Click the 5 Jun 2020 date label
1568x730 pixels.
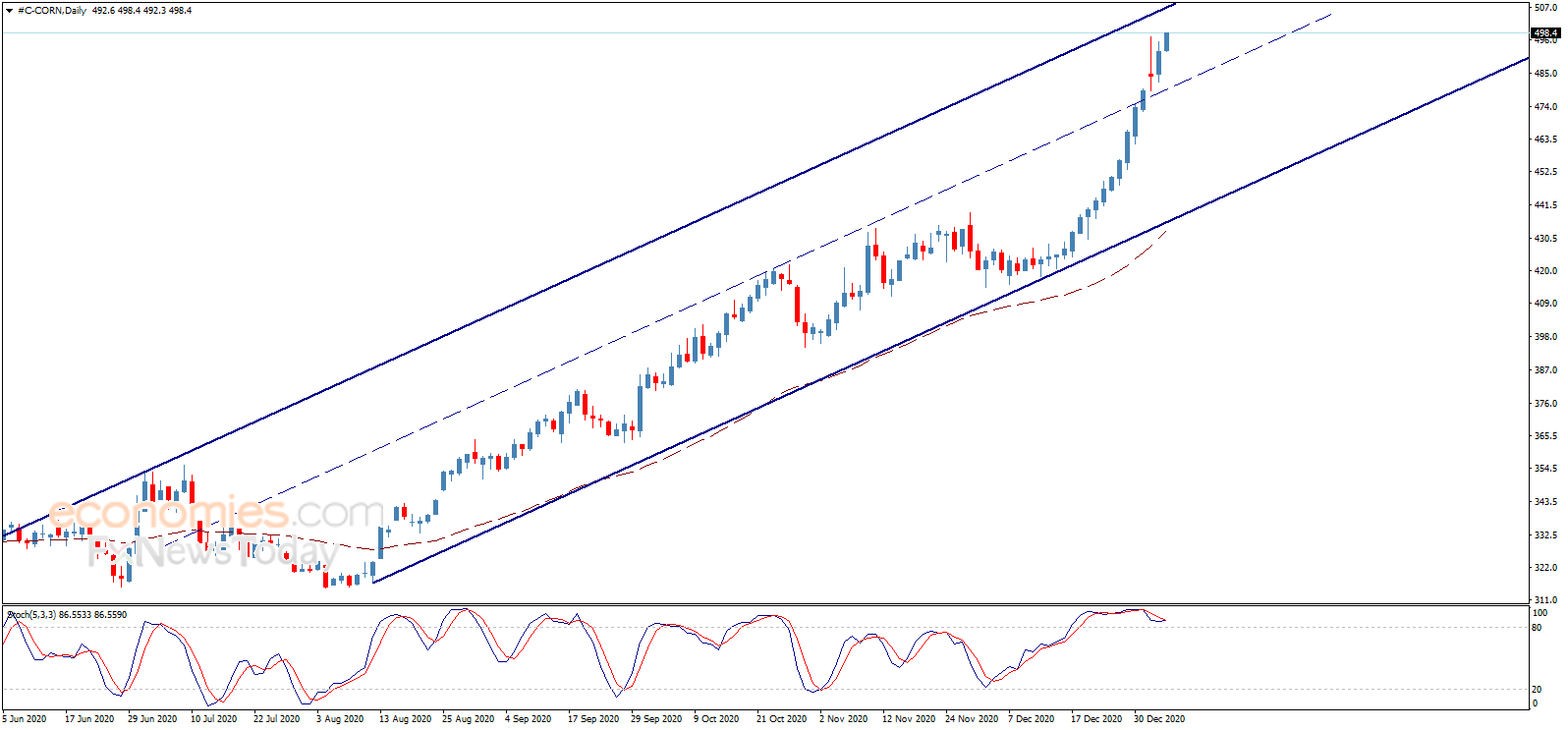click(x=25, y=719)
